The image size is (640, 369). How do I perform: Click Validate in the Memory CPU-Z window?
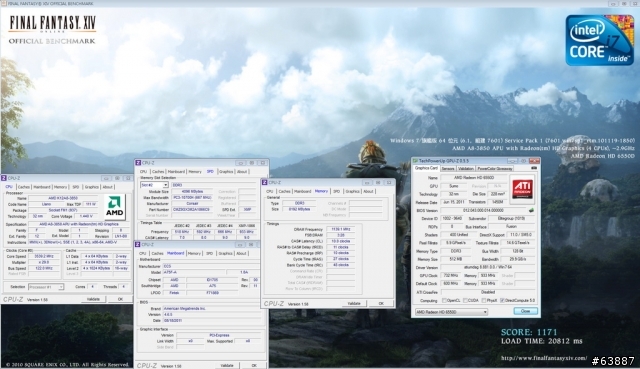coord(354,304)
